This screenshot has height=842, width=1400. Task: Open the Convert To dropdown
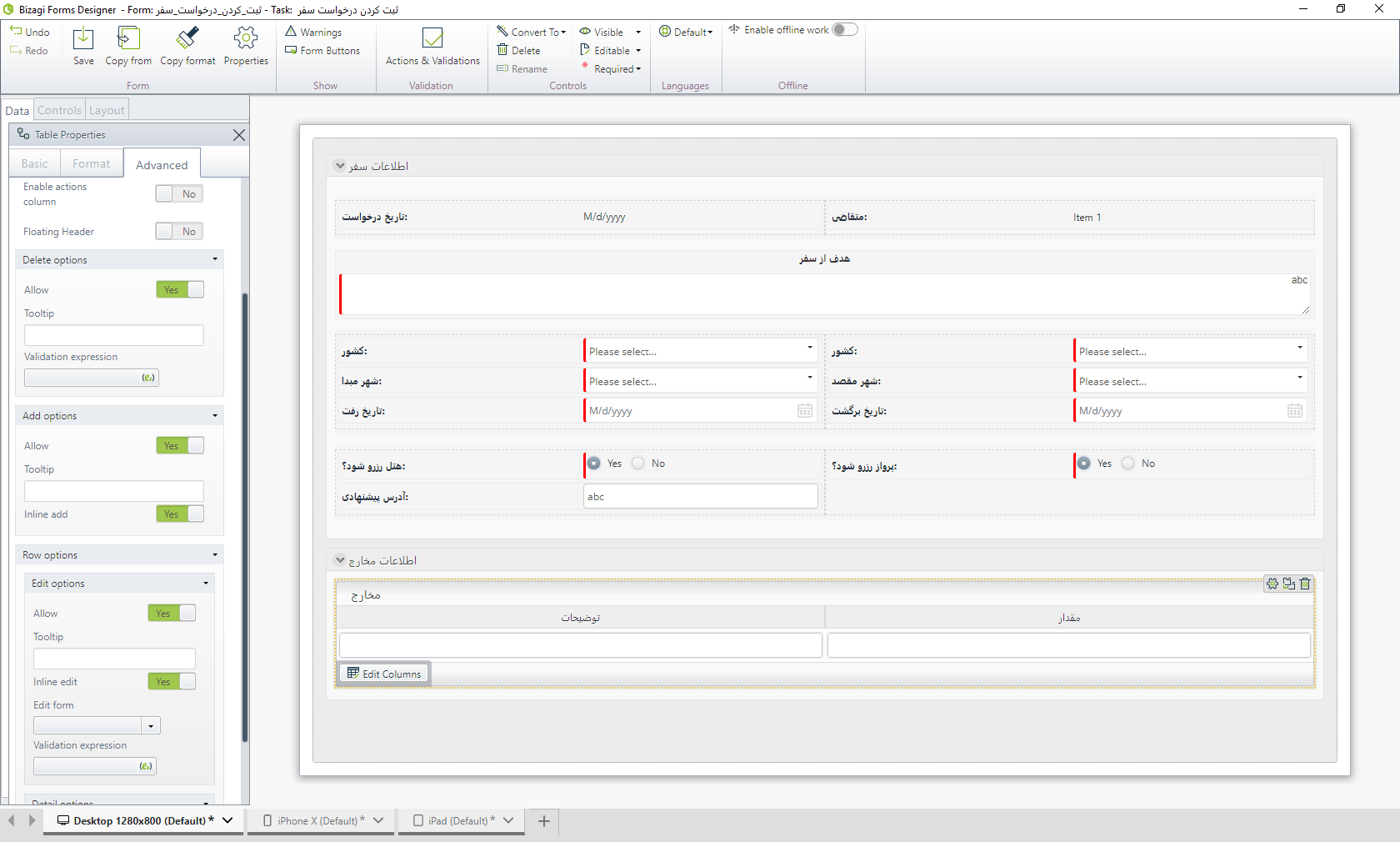pyautogui.click(x=532, y=32)
